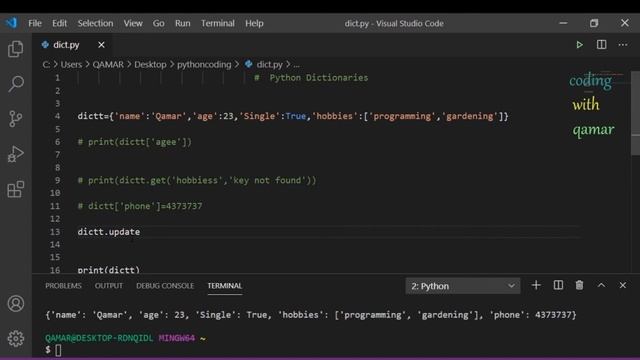Switch to the OUTPUT panel tab

(x=109, y=286)
